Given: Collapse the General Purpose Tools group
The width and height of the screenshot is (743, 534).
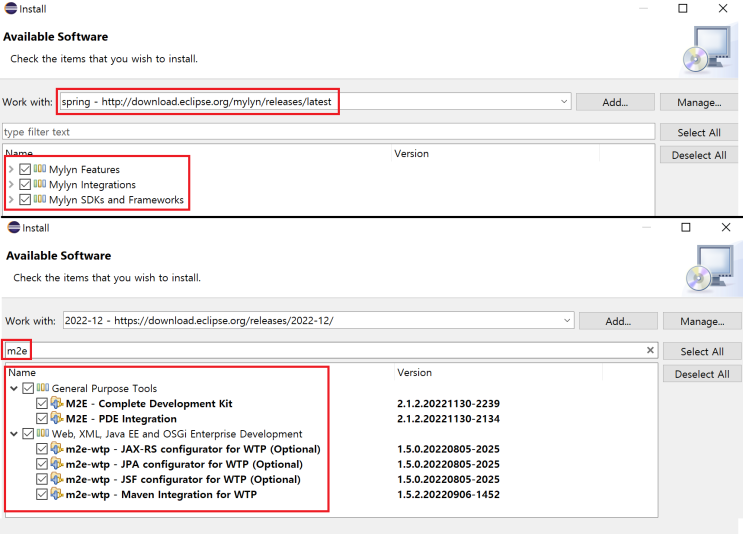Looking at the screenshot, I should (14, 389).
